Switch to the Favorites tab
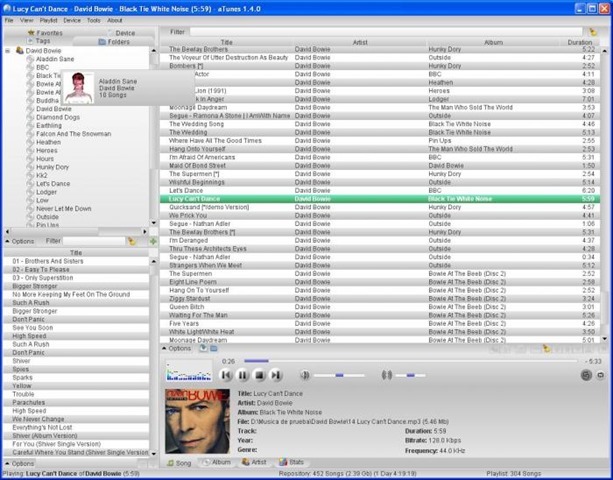The image size is (613, 480). (x=45, y=33)
